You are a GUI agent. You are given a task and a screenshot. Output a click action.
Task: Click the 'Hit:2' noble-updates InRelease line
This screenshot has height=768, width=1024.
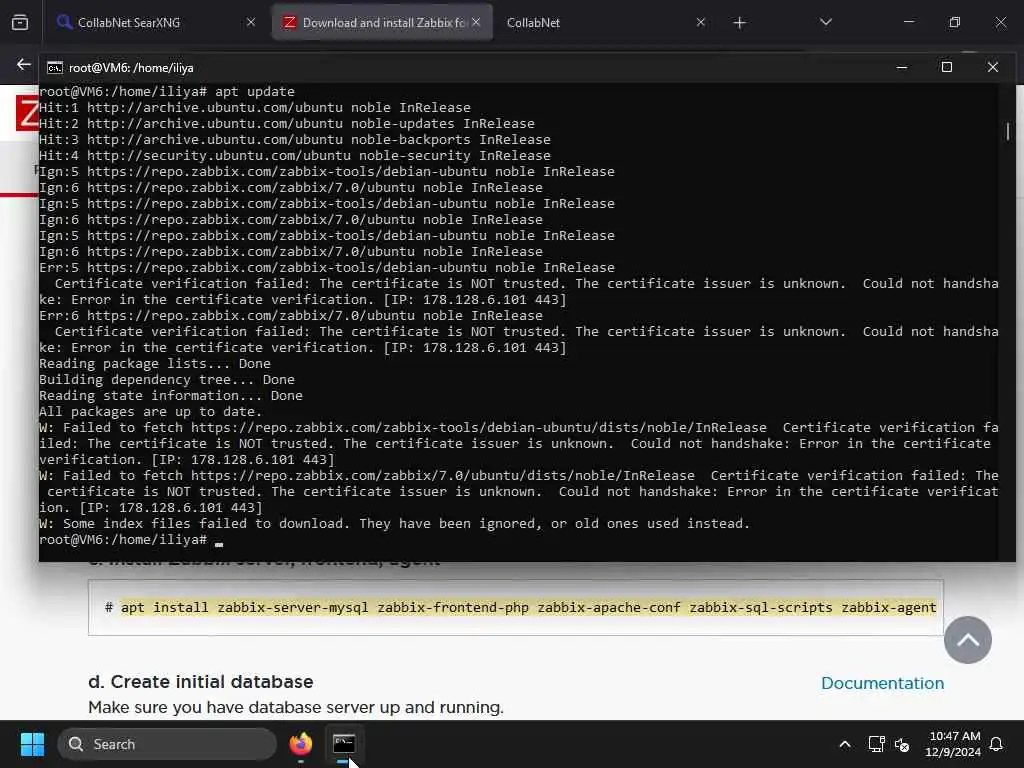pyautogui.click(x=287, y=123)
